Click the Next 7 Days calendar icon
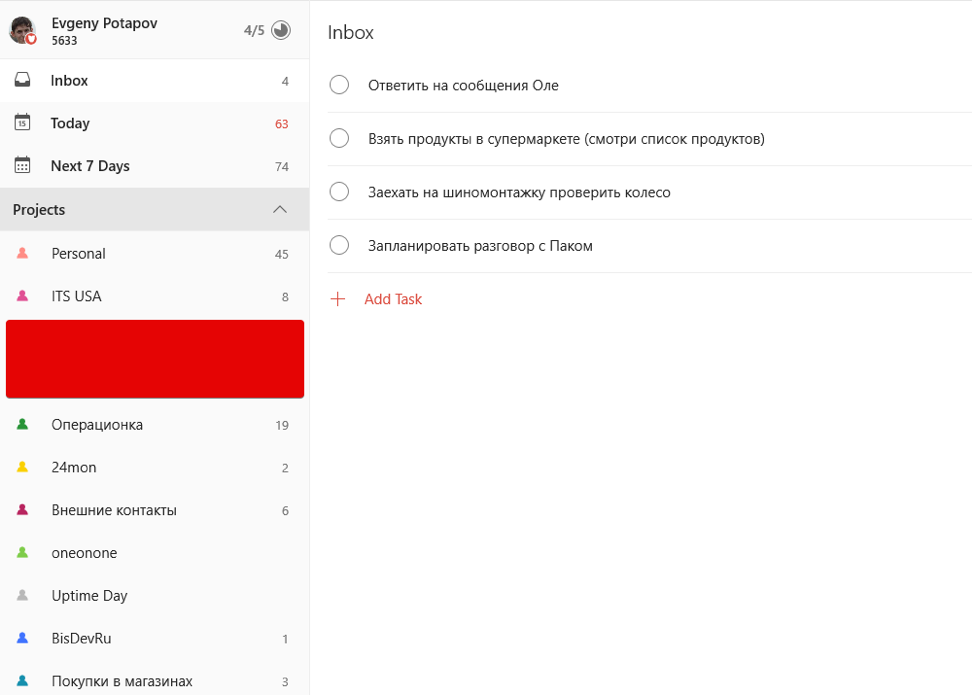972x695 pixels. (22, 165)
